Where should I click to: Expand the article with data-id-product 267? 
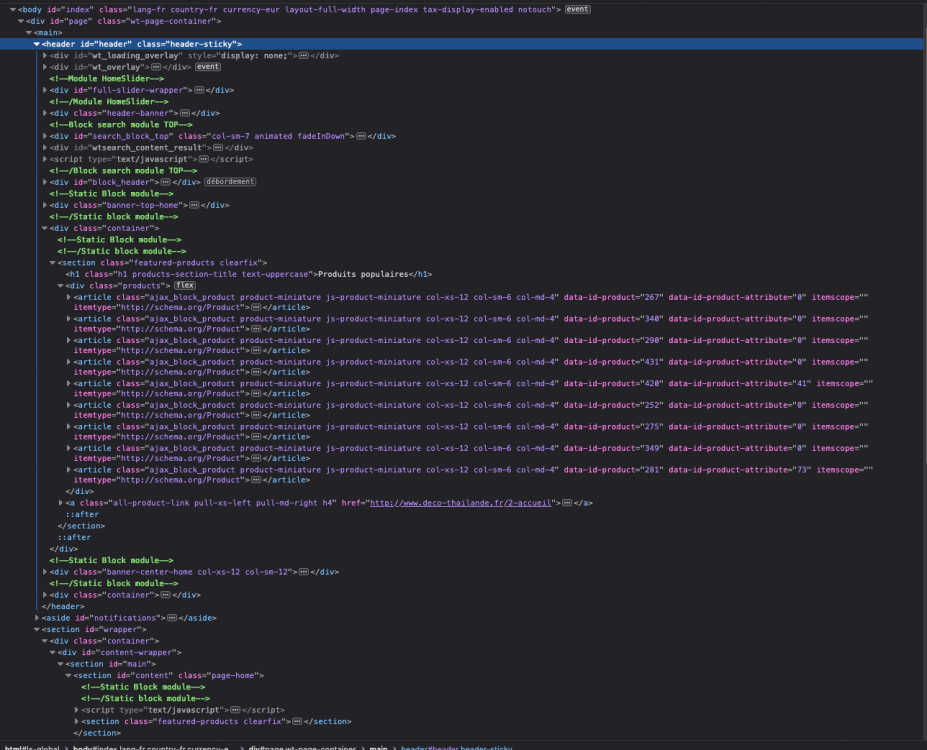69,297
